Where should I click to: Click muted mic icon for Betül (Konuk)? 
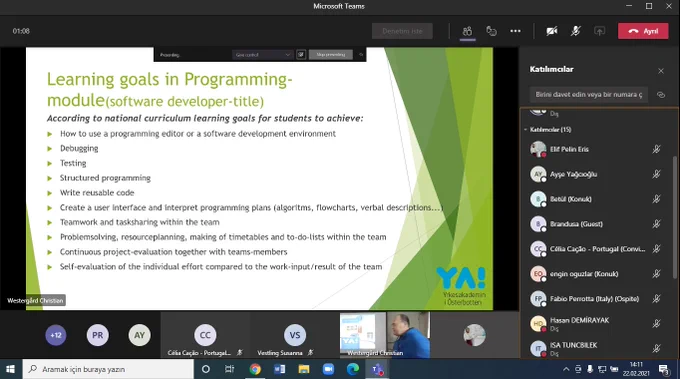pos(656,199)
